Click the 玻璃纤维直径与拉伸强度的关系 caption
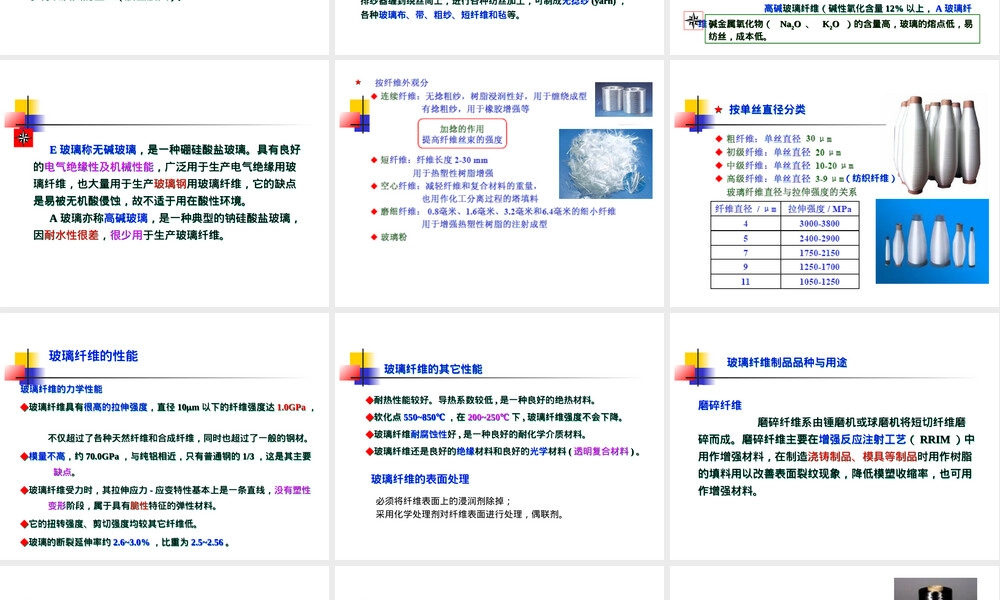Screen dimensions: 1000x600 pyautogui.click(x=791, y=192)
